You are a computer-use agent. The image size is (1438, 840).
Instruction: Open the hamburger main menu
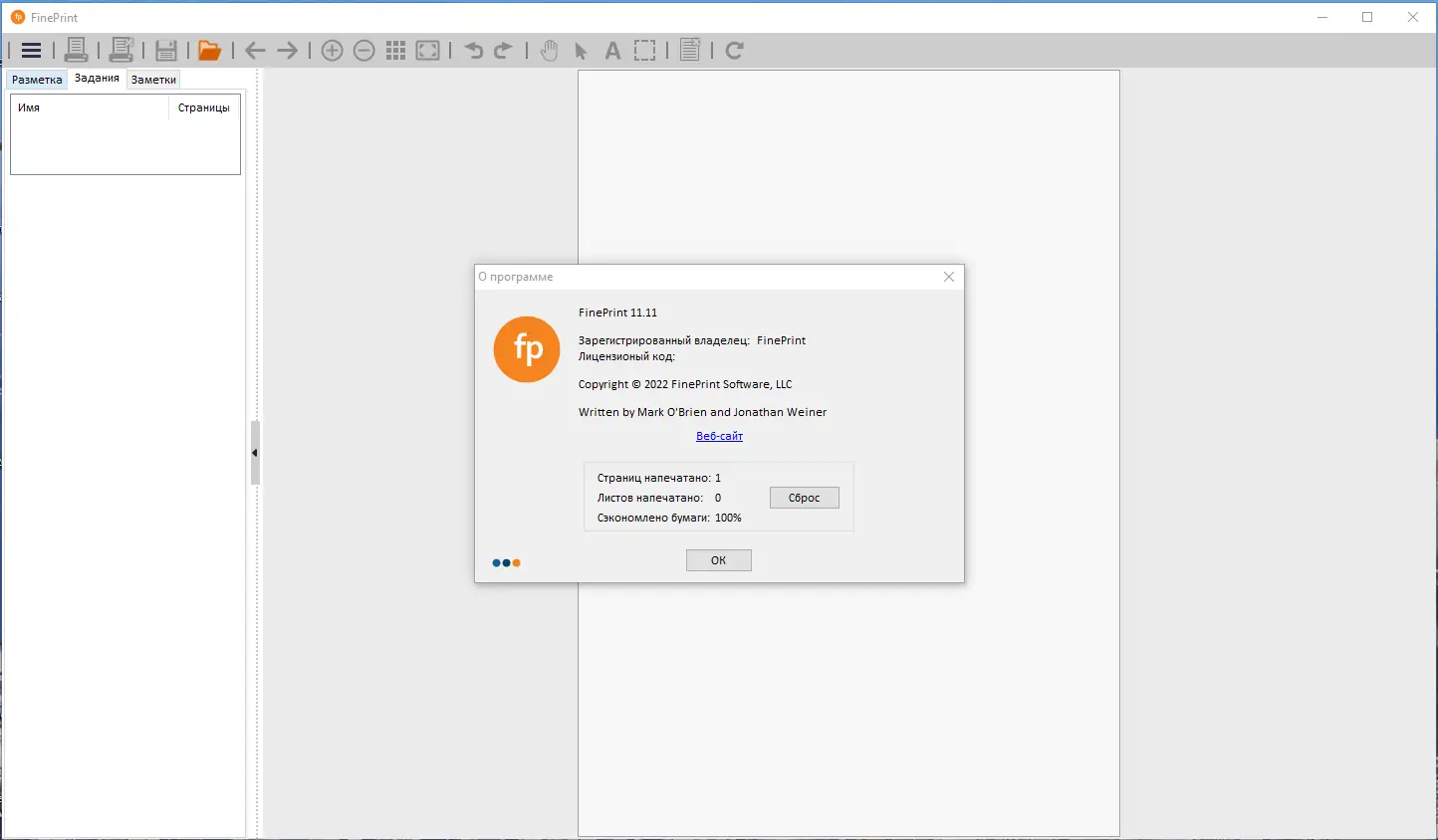[31, 51]
